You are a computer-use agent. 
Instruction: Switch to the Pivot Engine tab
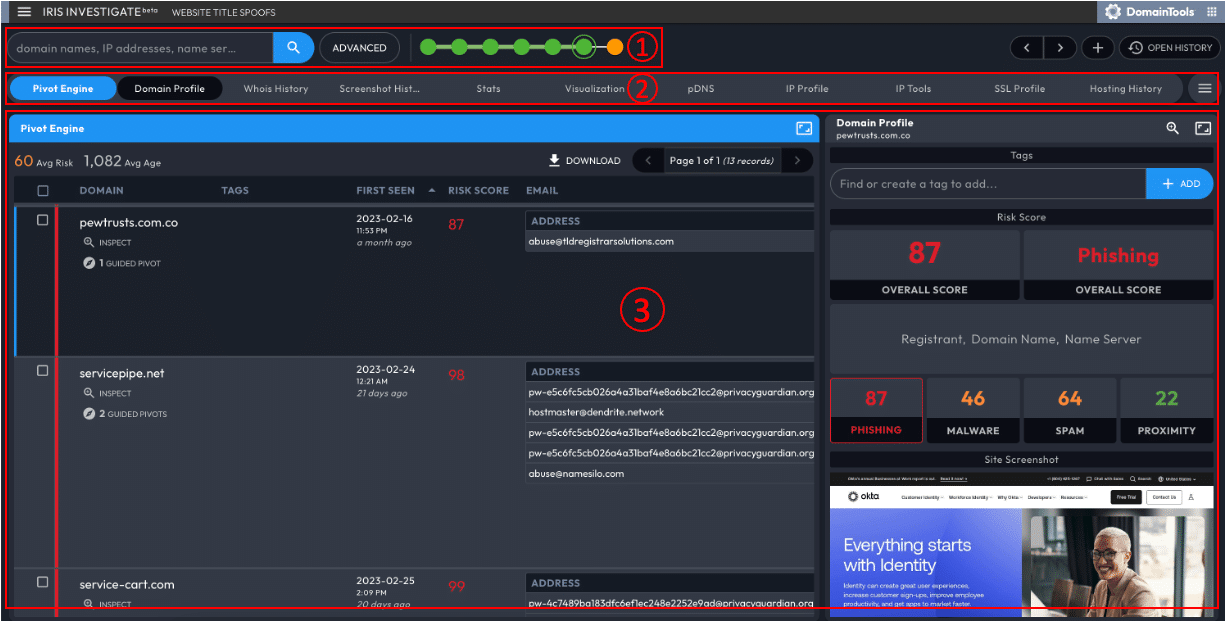[x=62, y=88]
